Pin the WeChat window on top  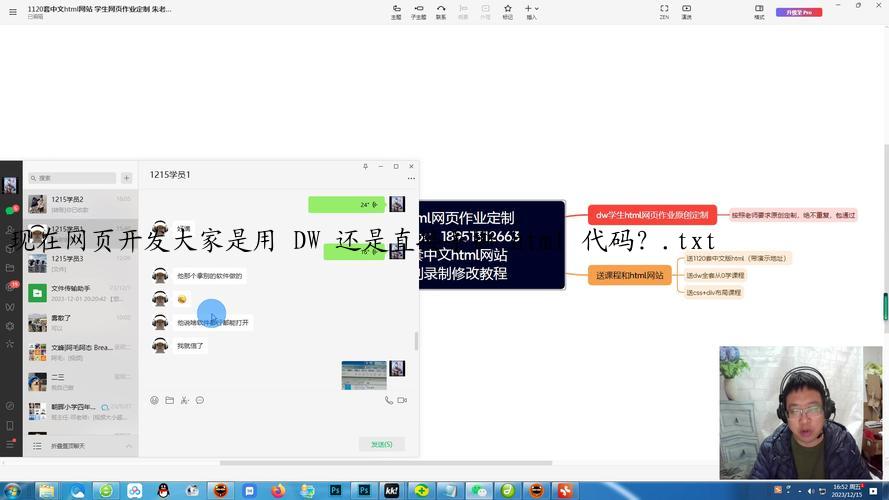[365, 166]
